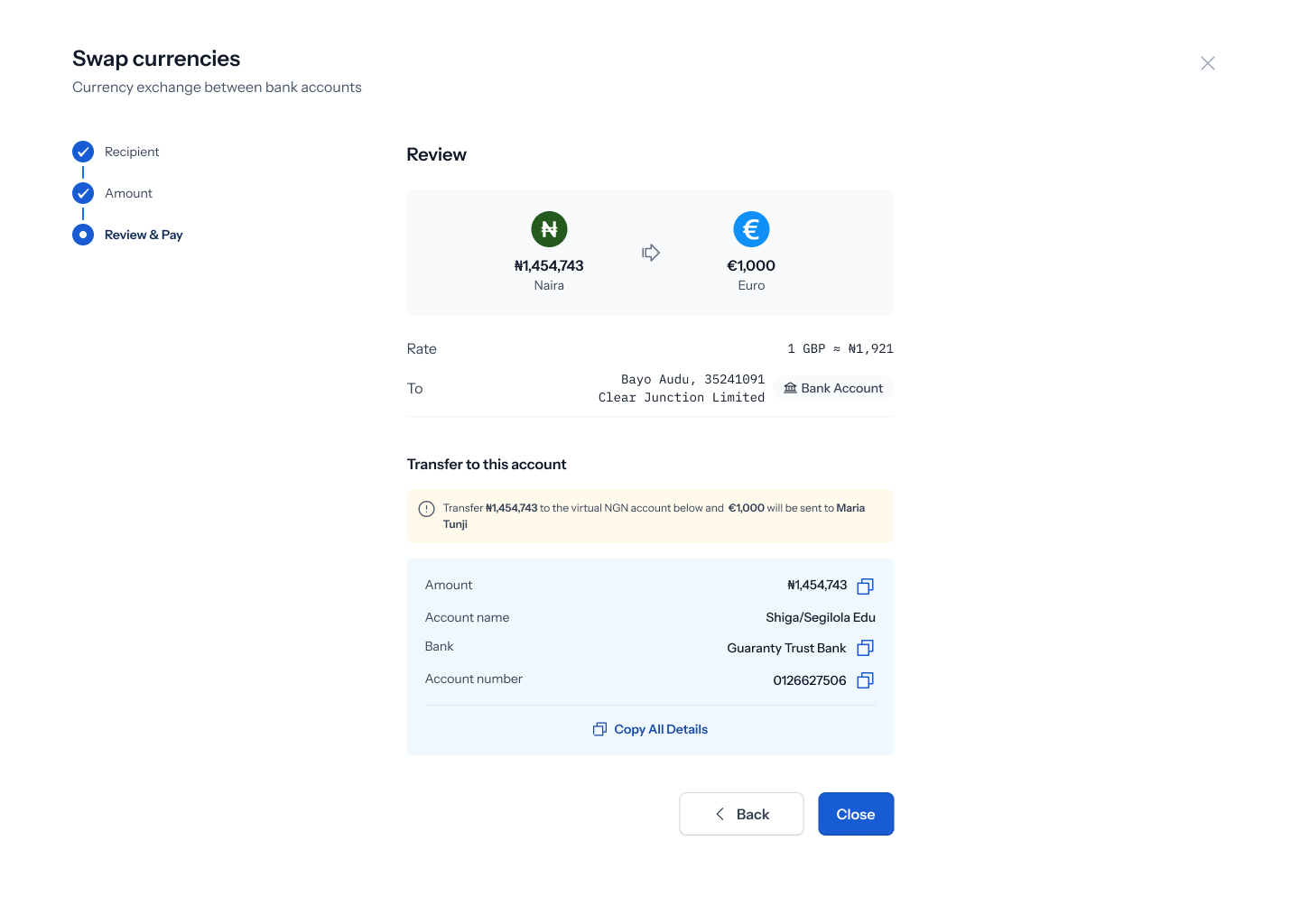This screenshot has height=924, width=1300.
Task: Click account name Shiga/Segilola Edu
Action: click(x=821, y=617)
